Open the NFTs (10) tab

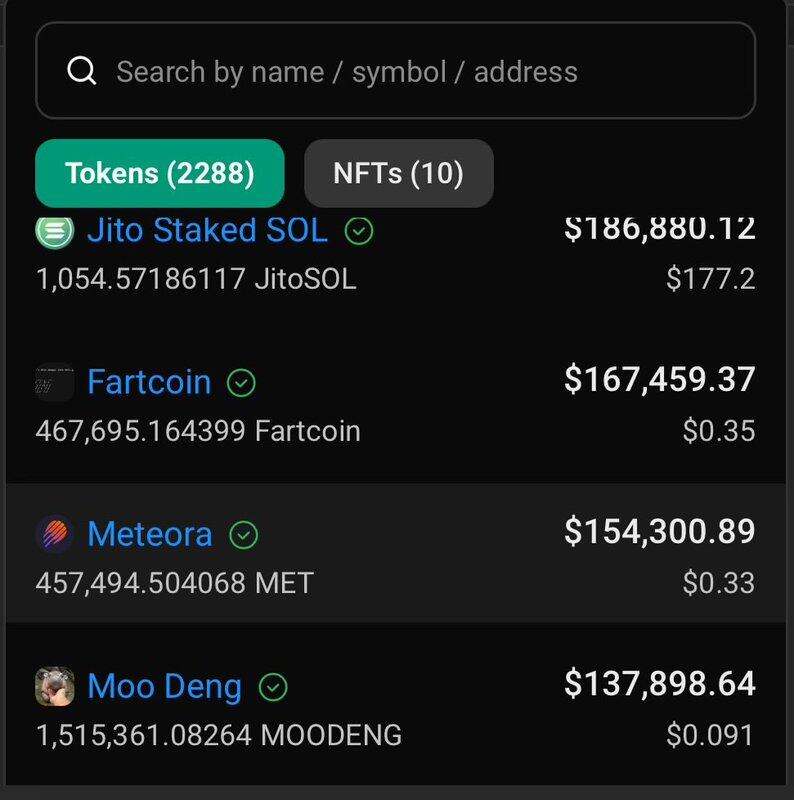[398, 173]
